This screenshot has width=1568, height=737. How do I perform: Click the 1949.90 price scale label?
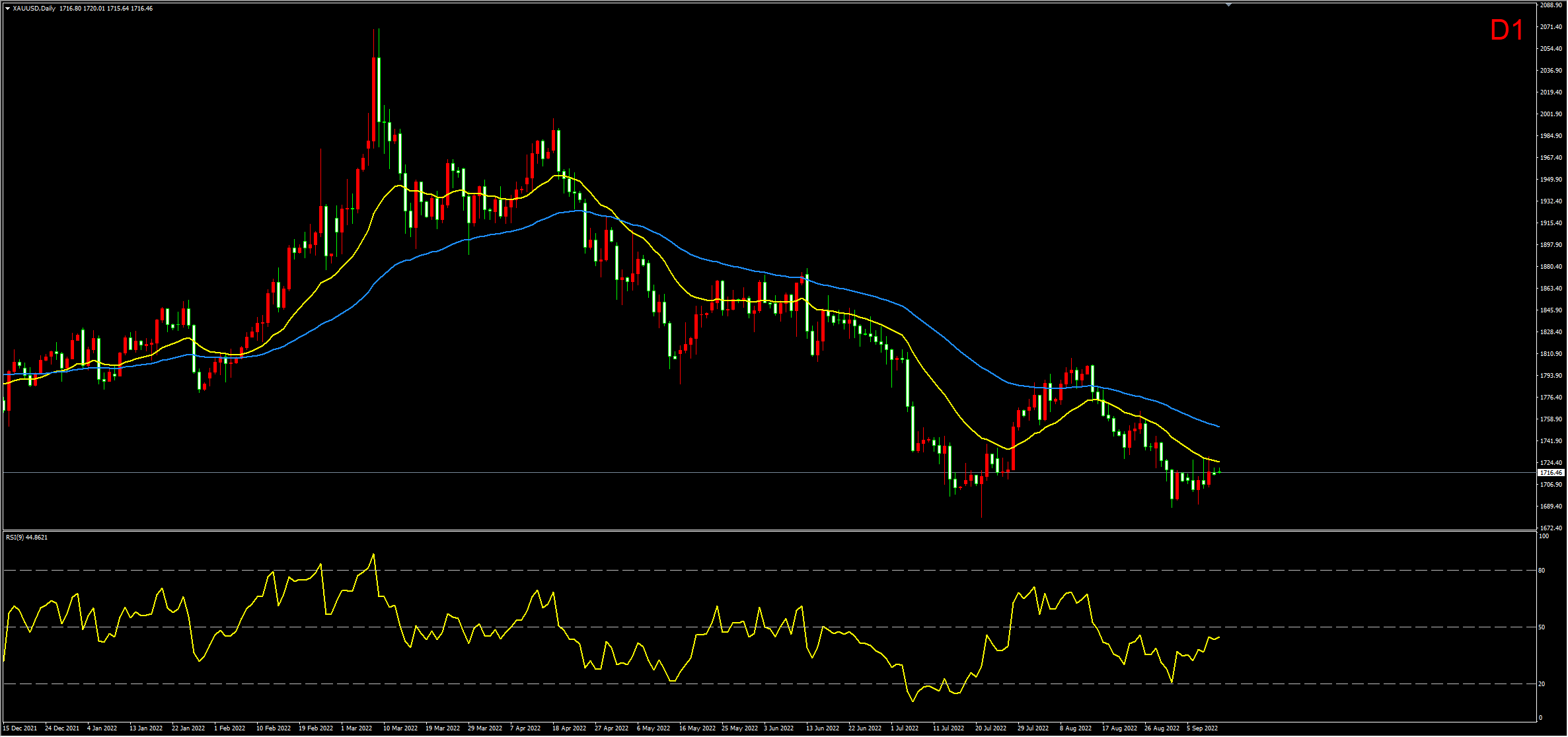pyautogui.click(x=1551, y=180)
